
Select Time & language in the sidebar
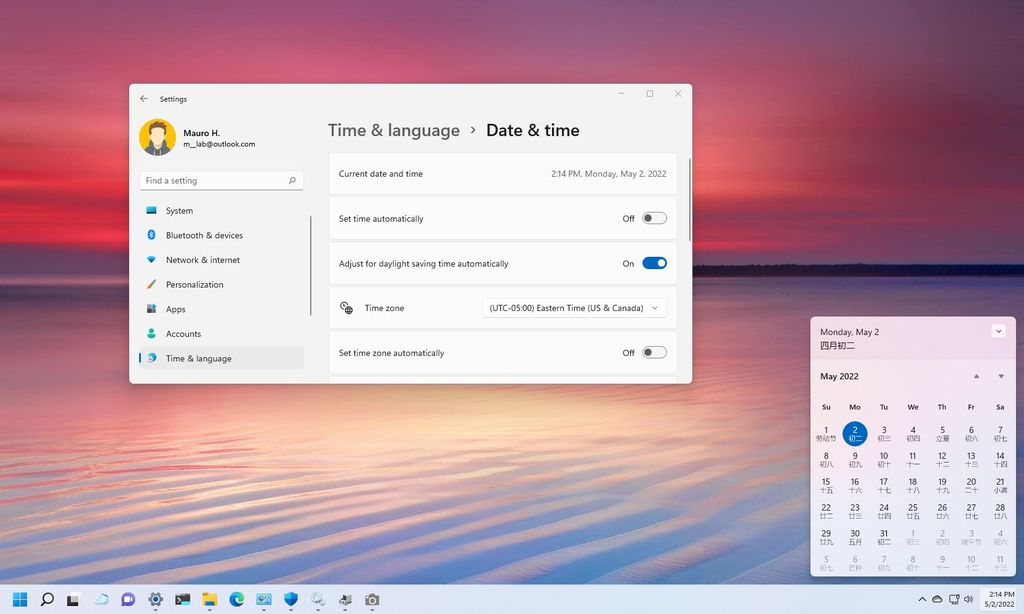pos(196,358)
